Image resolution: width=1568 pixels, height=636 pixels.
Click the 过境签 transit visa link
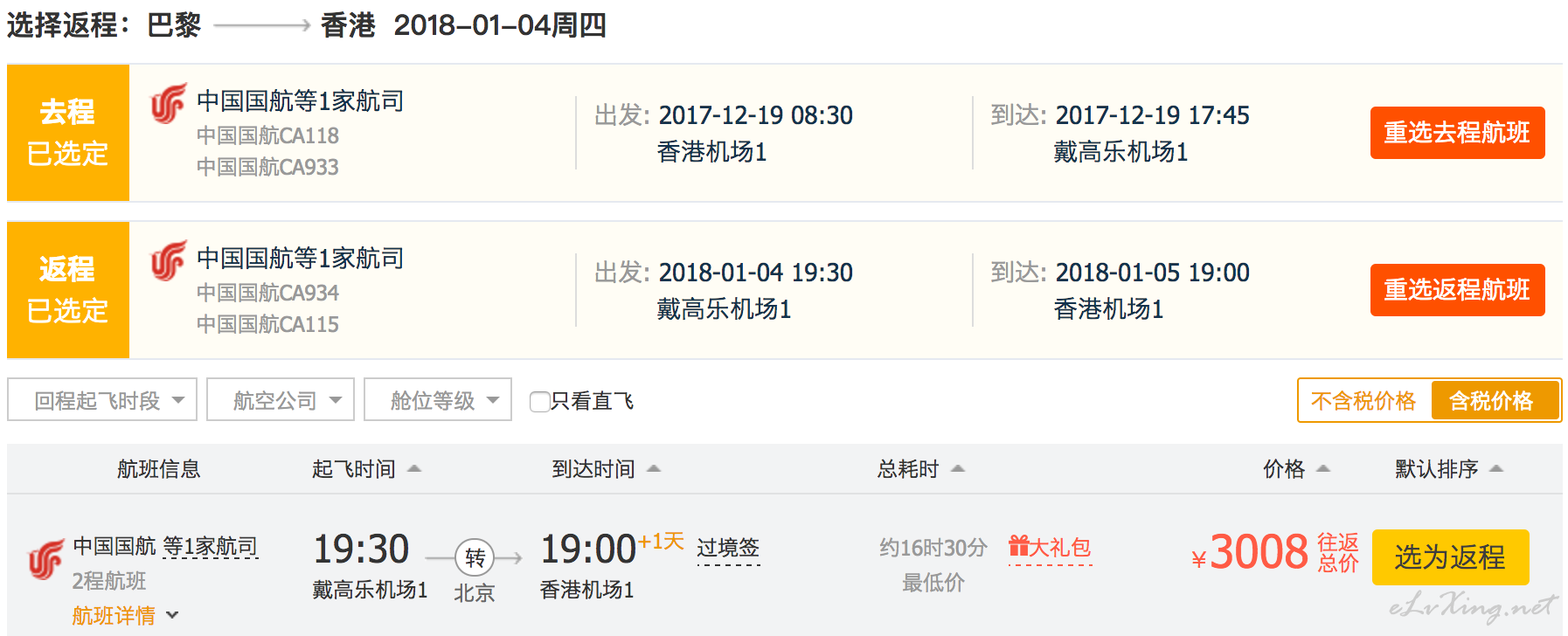[x=728, y=548]
